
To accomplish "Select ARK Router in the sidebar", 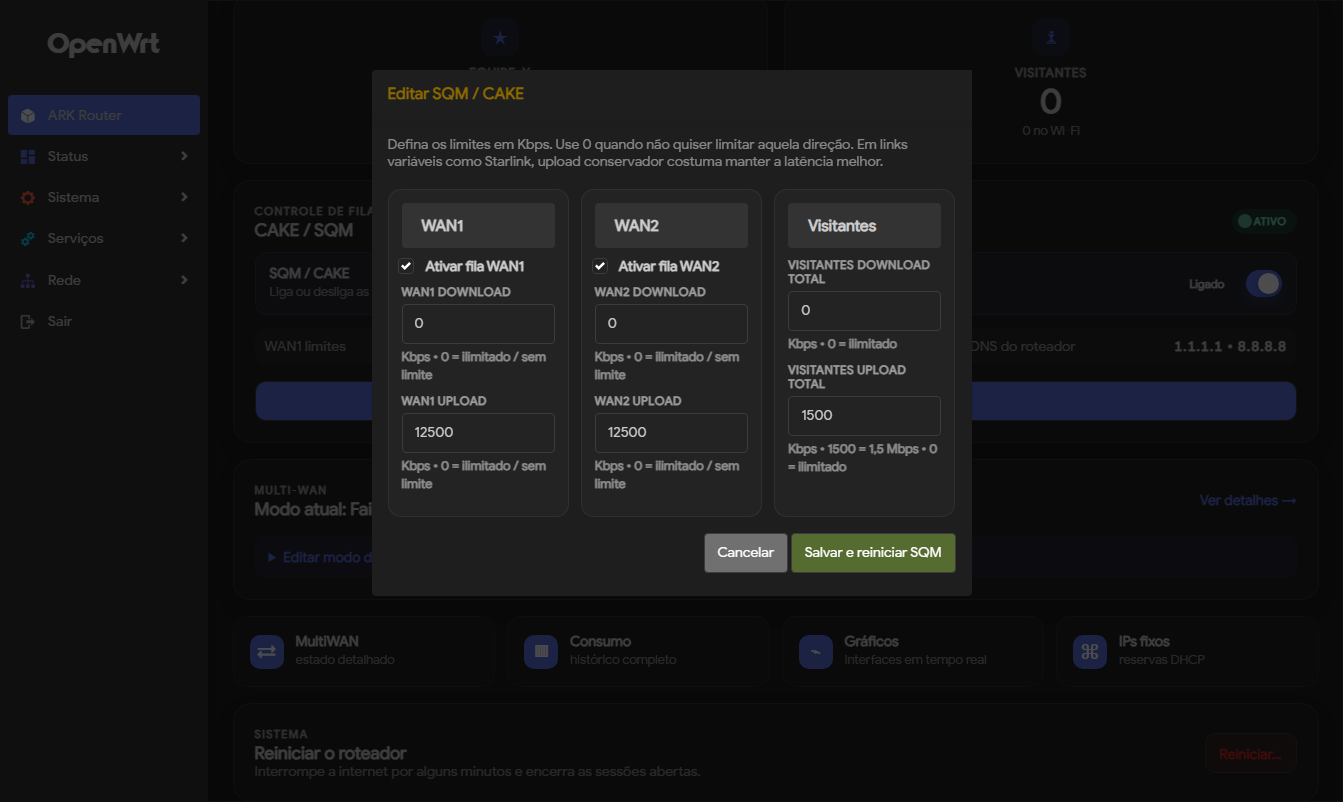I will tap(104, 115).
